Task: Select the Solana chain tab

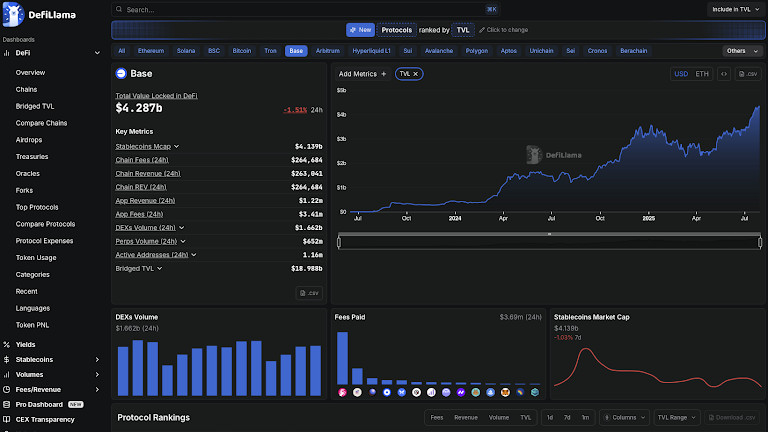Action: pyautogui.click(x=186, y=51)
